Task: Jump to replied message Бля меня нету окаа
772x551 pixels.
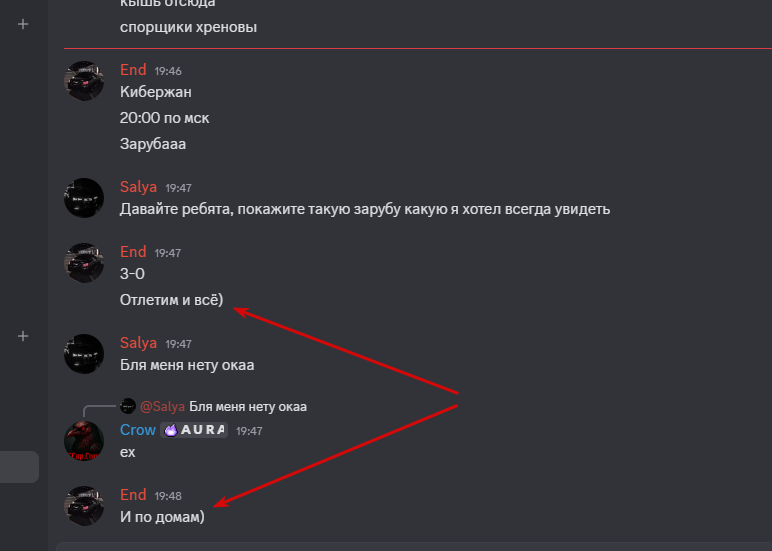Action: [248, 407]
